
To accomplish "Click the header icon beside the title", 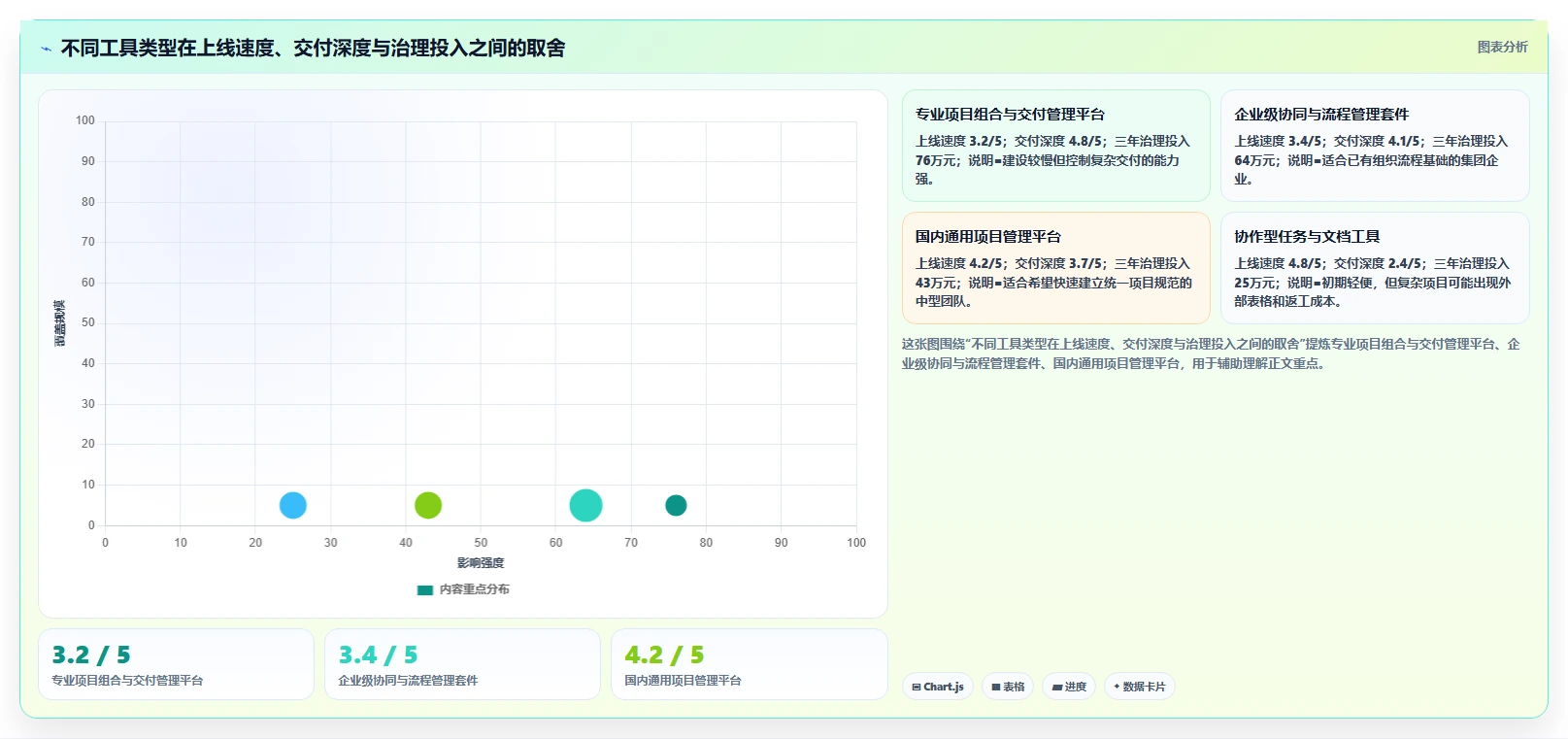I will click(x=46, y=49).
